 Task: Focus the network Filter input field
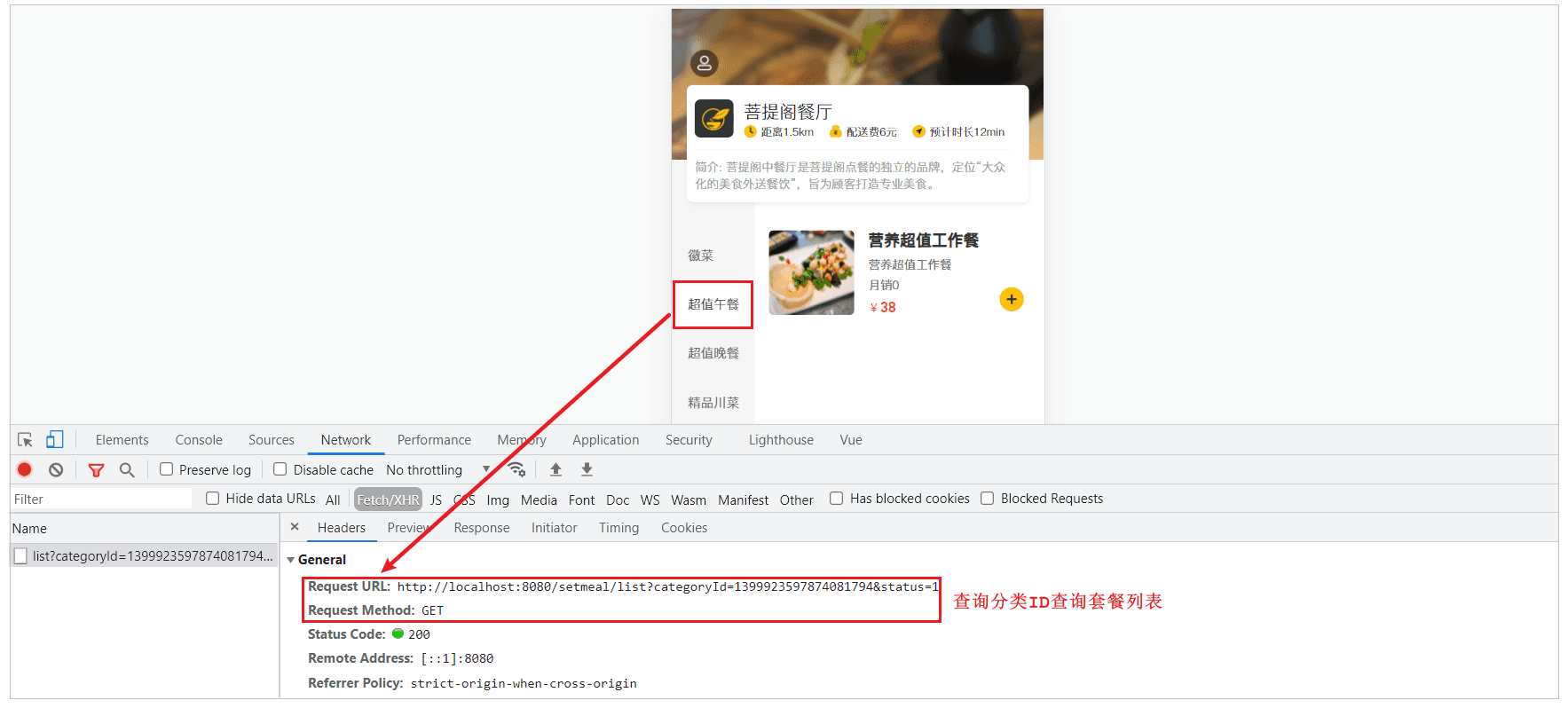point(101,499)
